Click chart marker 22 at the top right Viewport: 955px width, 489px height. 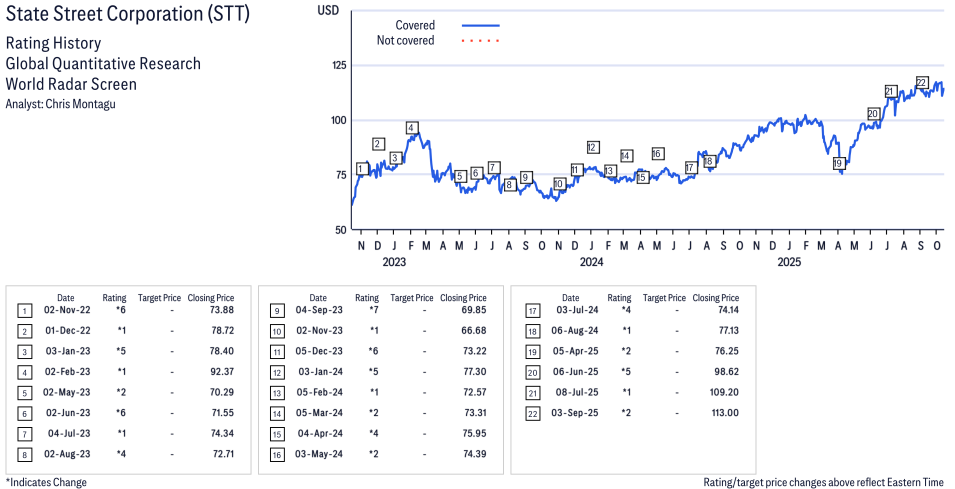(x=922, y=83)
